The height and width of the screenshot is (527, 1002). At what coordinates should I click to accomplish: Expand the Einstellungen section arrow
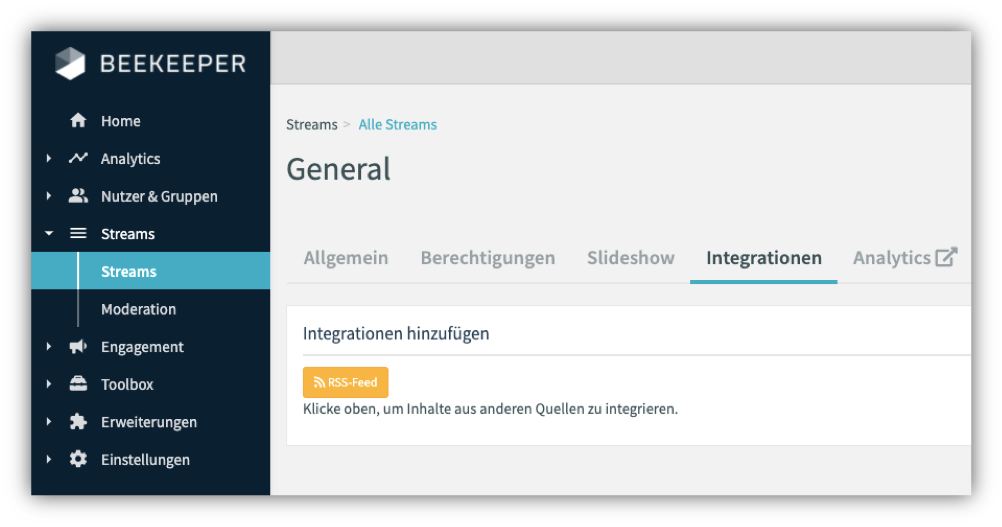pos(49,459)
